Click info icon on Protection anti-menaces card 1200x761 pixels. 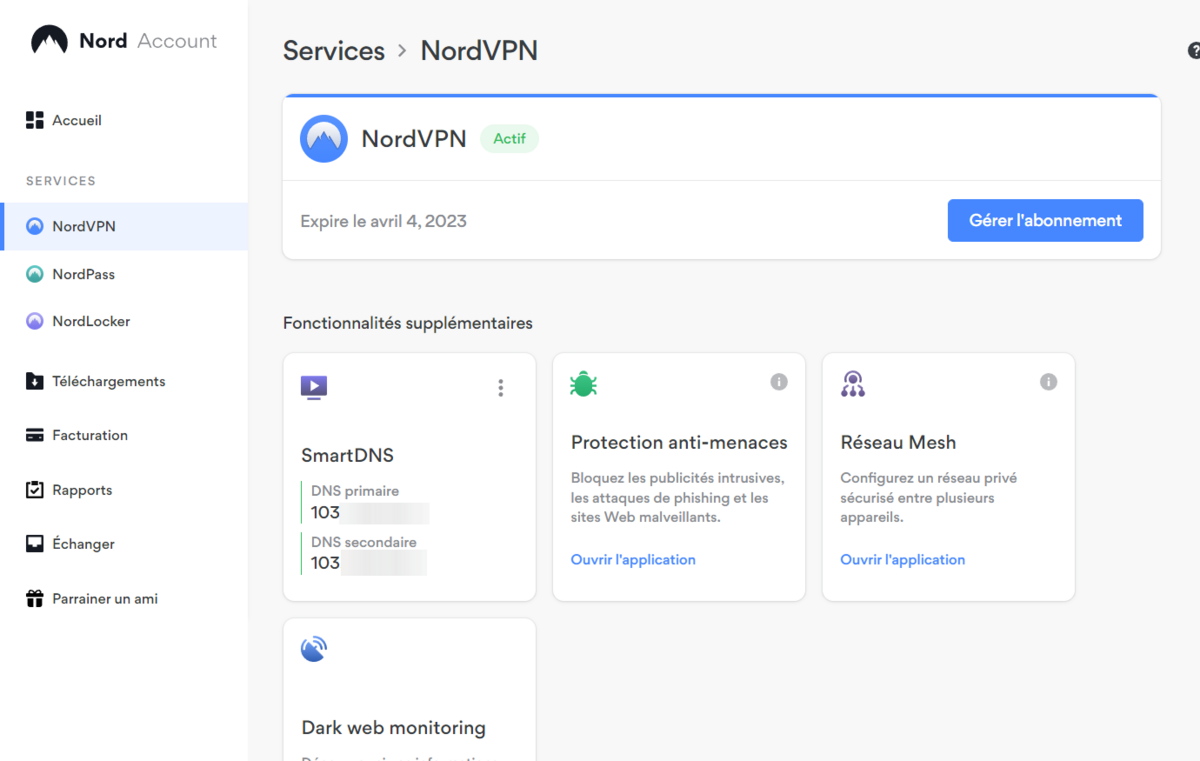pos(779,381)
